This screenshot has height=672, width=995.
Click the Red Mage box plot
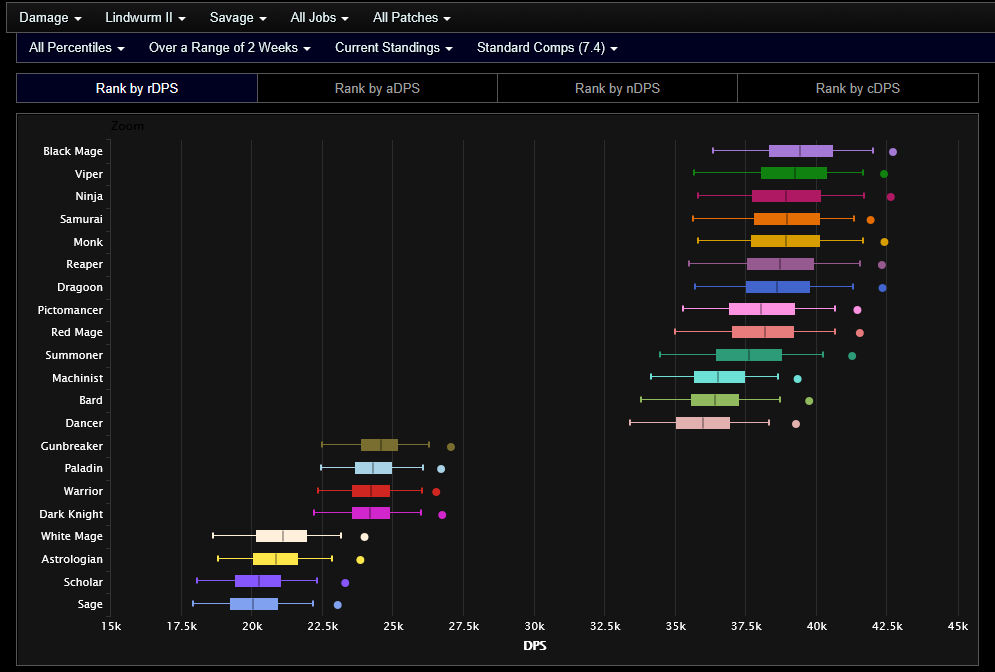763,332
